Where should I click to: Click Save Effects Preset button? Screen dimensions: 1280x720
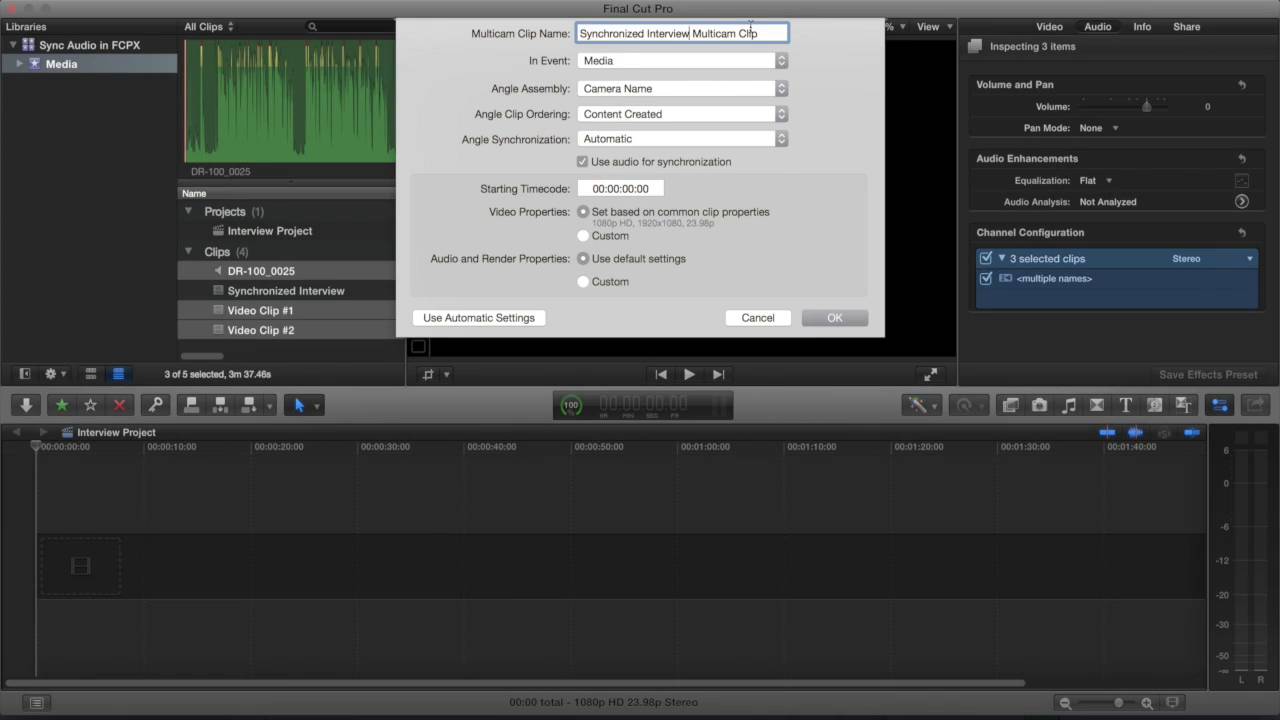click(1208, 374)
